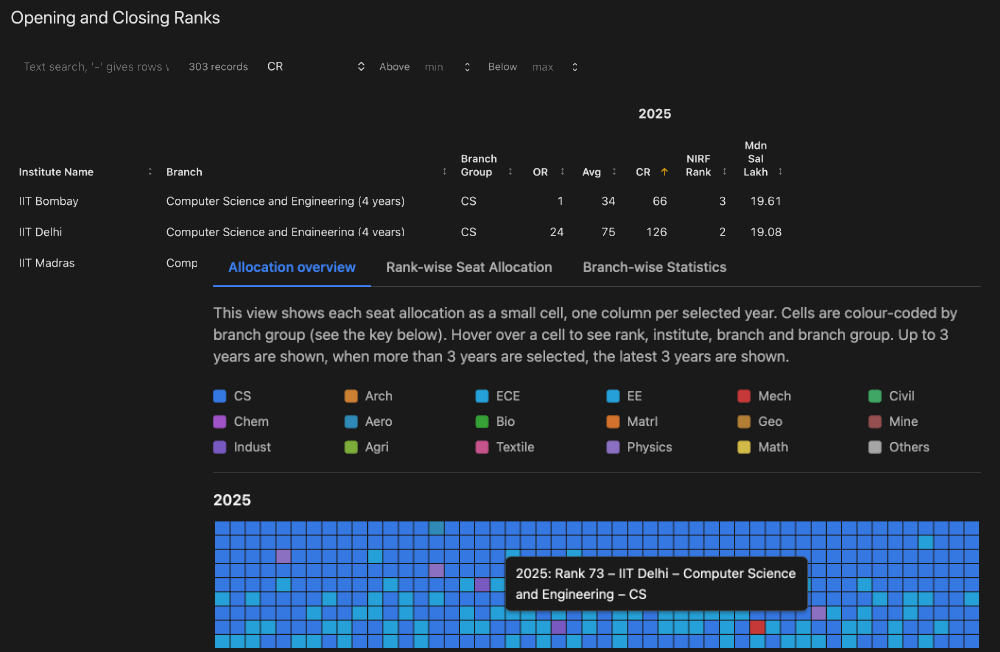Click the Below max value stepper
This screenshot has width=1000, height=652.
(574, 67)
